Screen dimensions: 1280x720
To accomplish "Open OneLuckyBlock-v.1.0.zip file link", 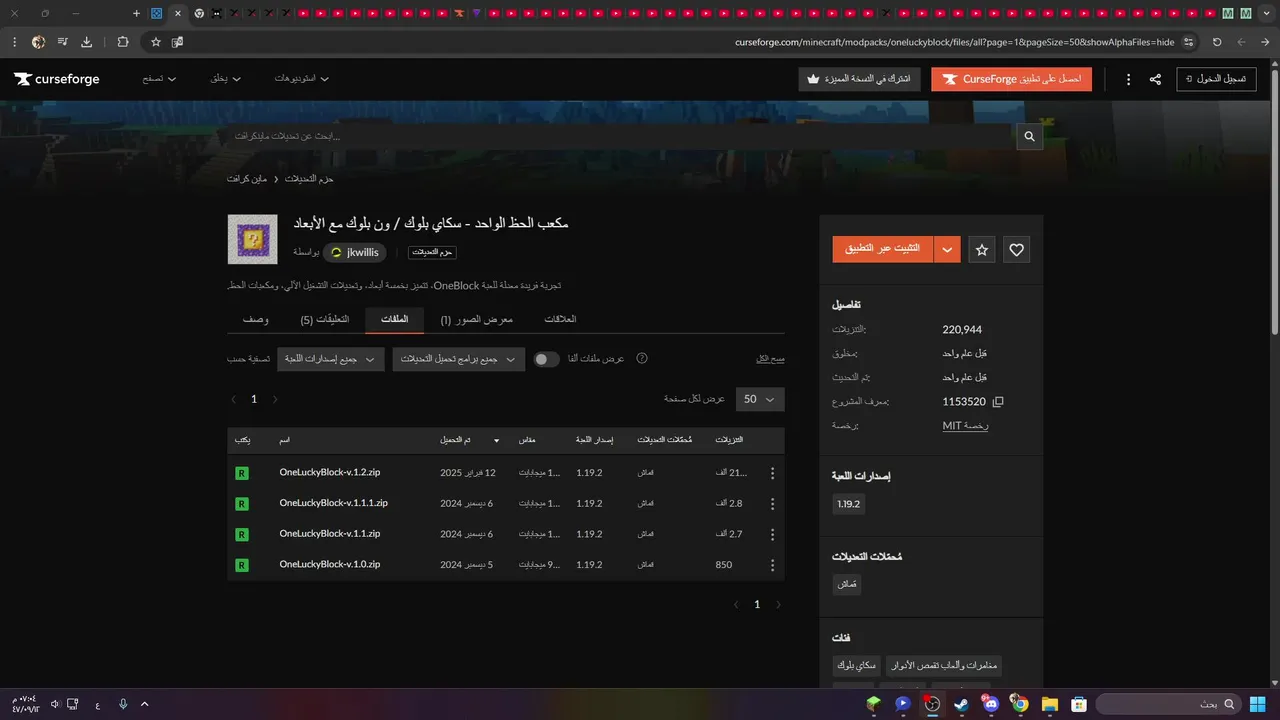I will [330, 565].
